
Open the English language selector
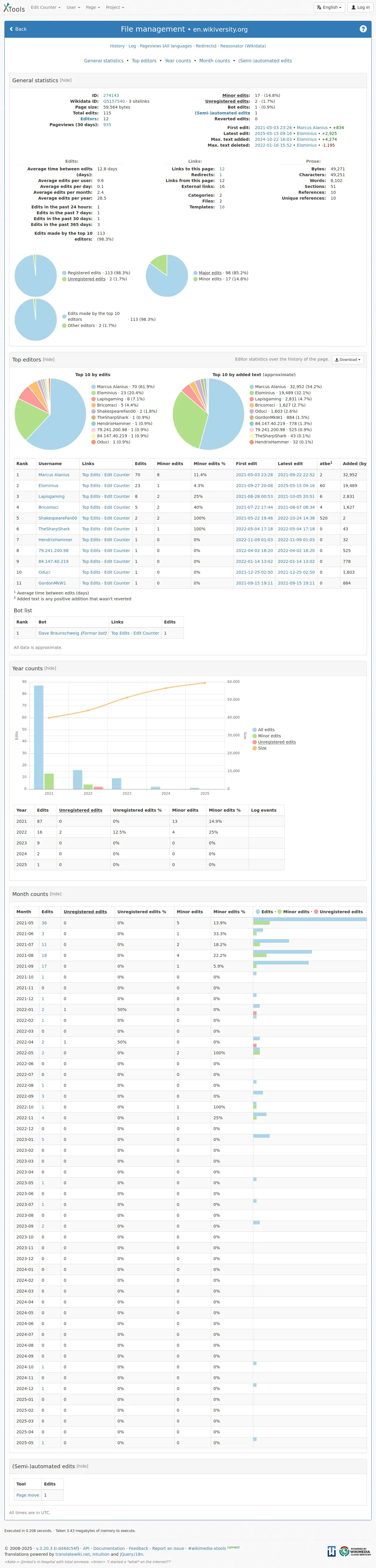329,7
